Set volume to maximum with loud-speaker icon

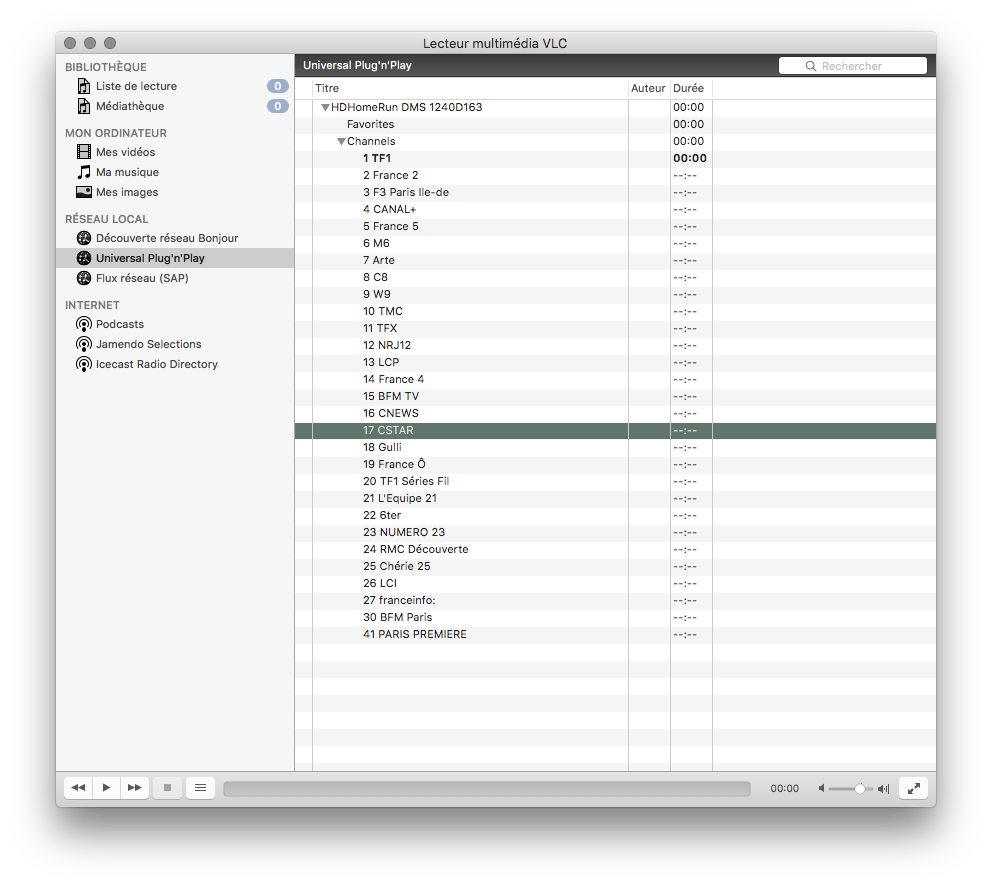click(x=884, y=788)
